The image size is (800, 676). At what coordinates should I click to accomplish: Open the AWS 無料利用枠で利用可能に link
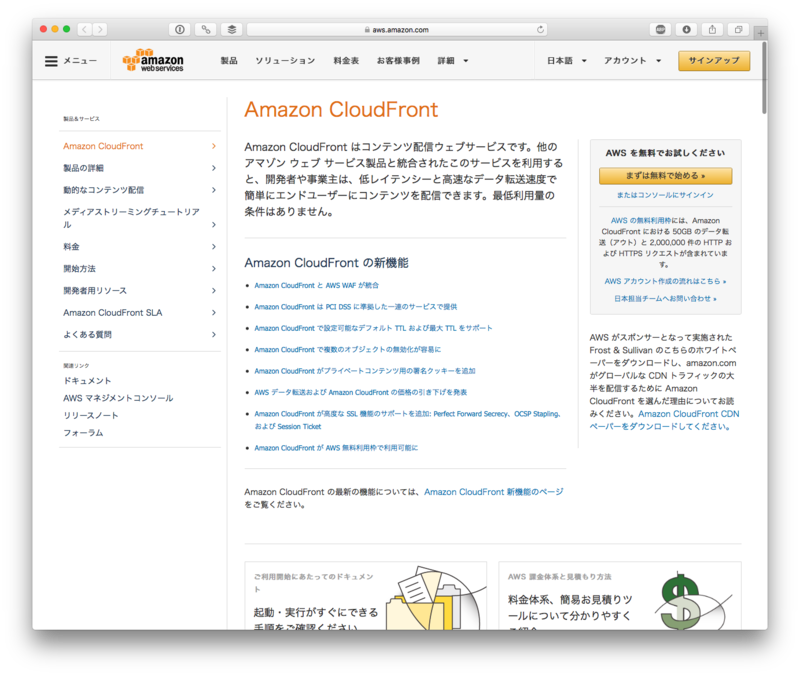[x=336, y=448]
